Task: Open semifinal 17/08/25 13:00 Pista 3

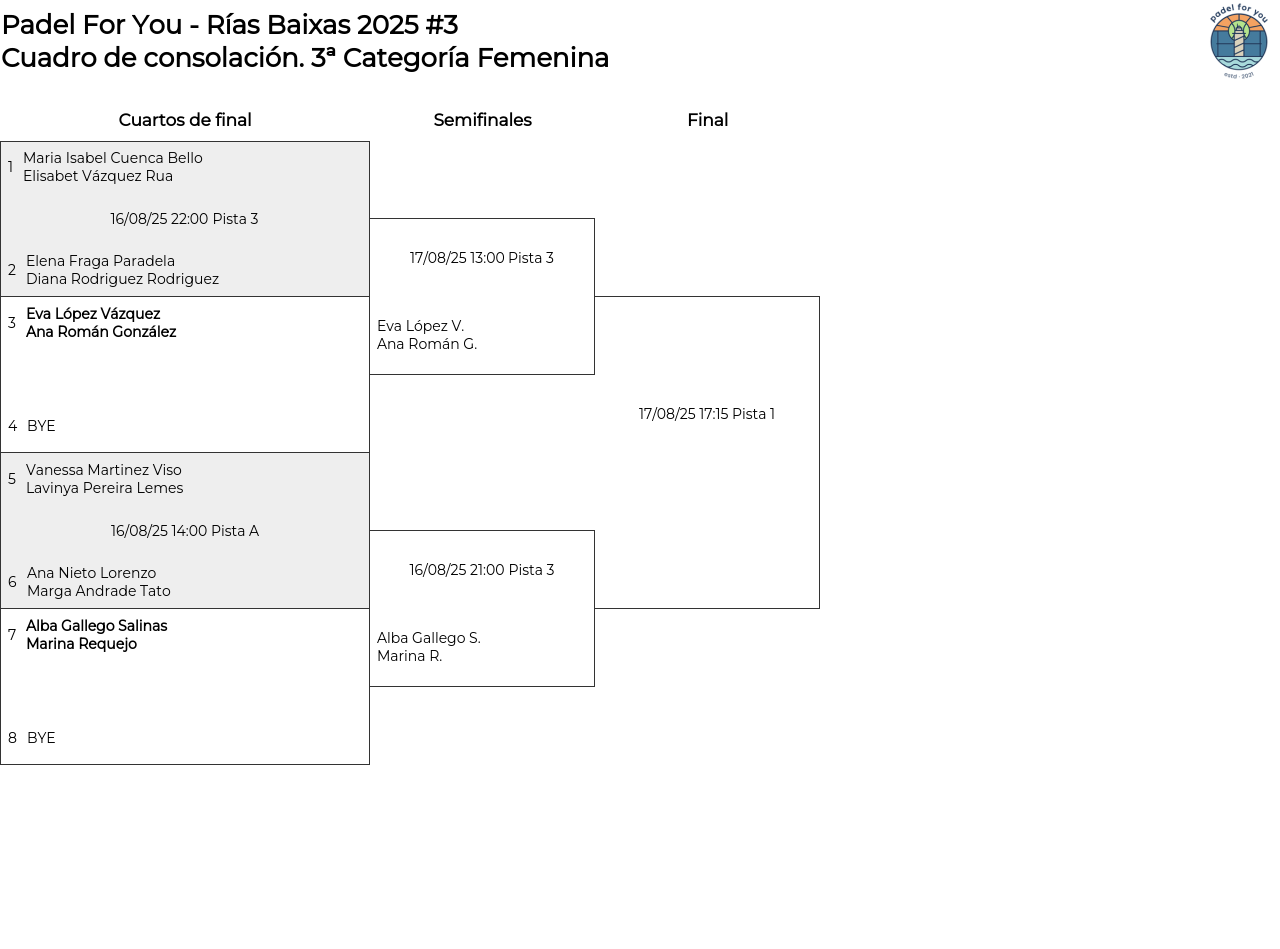Action: 481,258
